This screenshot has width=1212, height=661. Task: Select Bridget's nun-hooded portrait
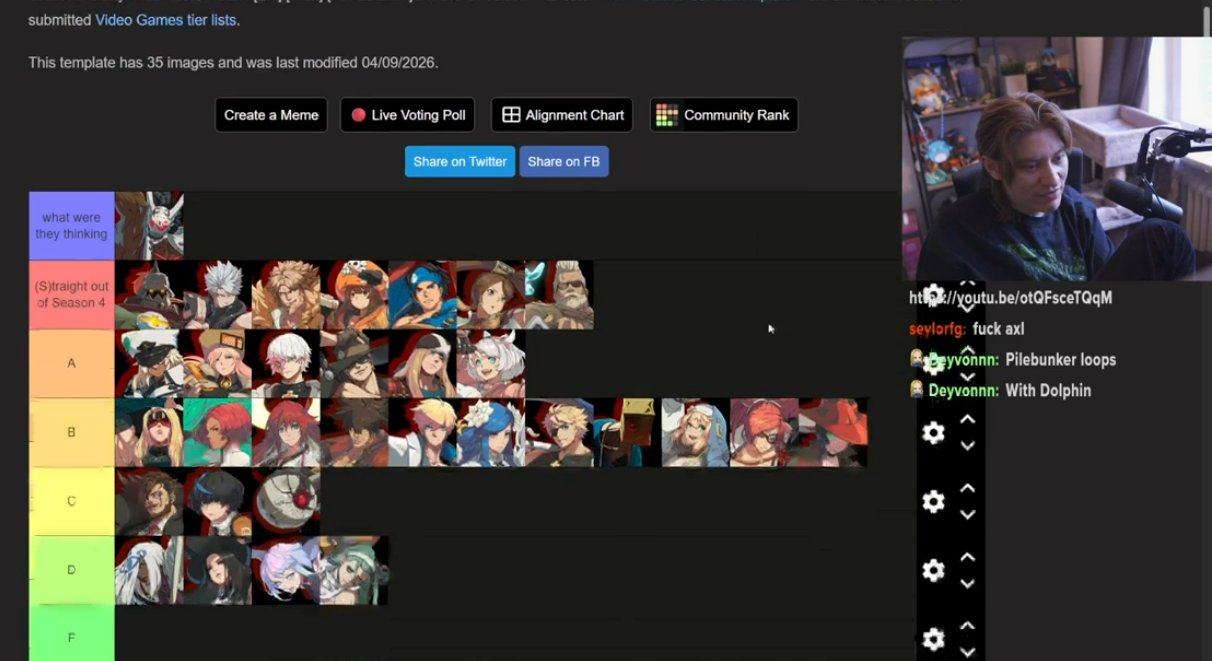pos(696,432)
